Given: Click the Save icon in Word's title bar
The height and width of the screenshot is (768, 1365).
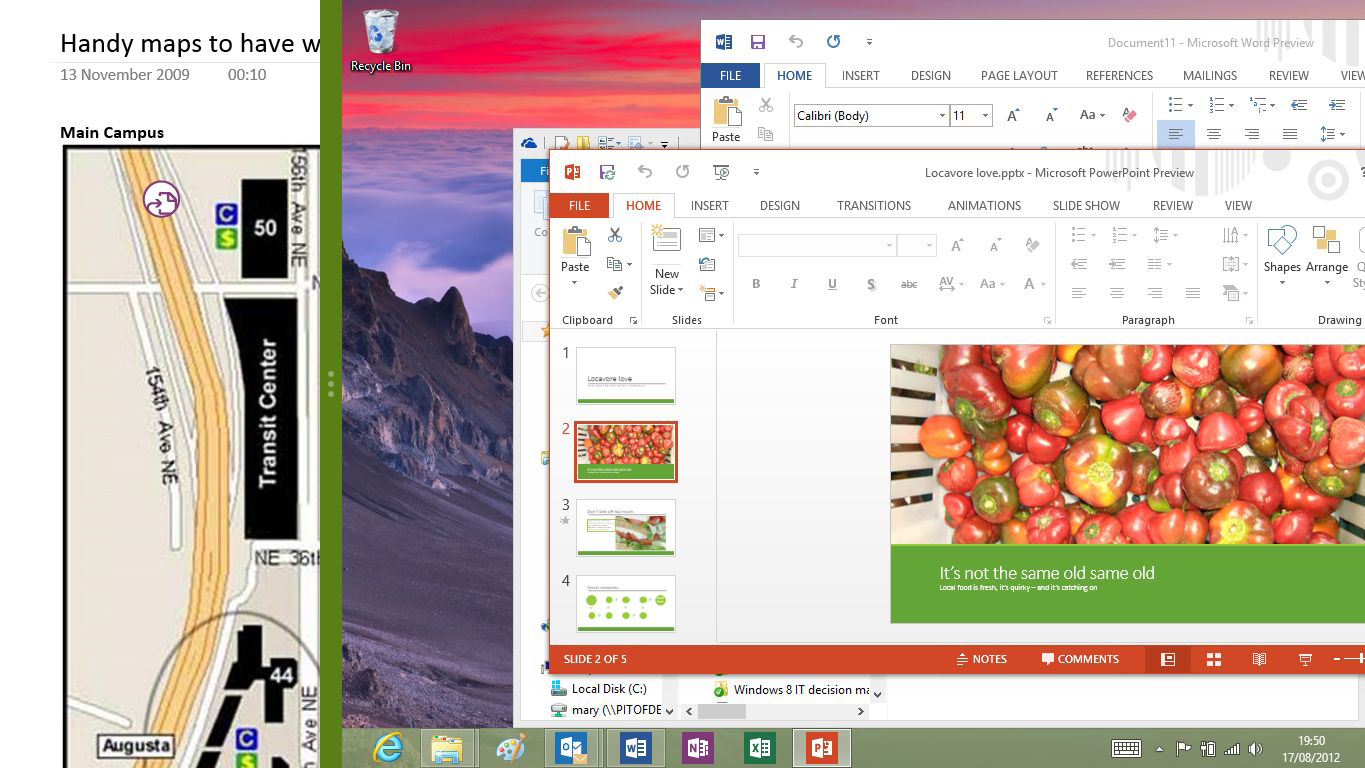Looking at the screenshot, I should pyautogui.click(x=758, y=42).
